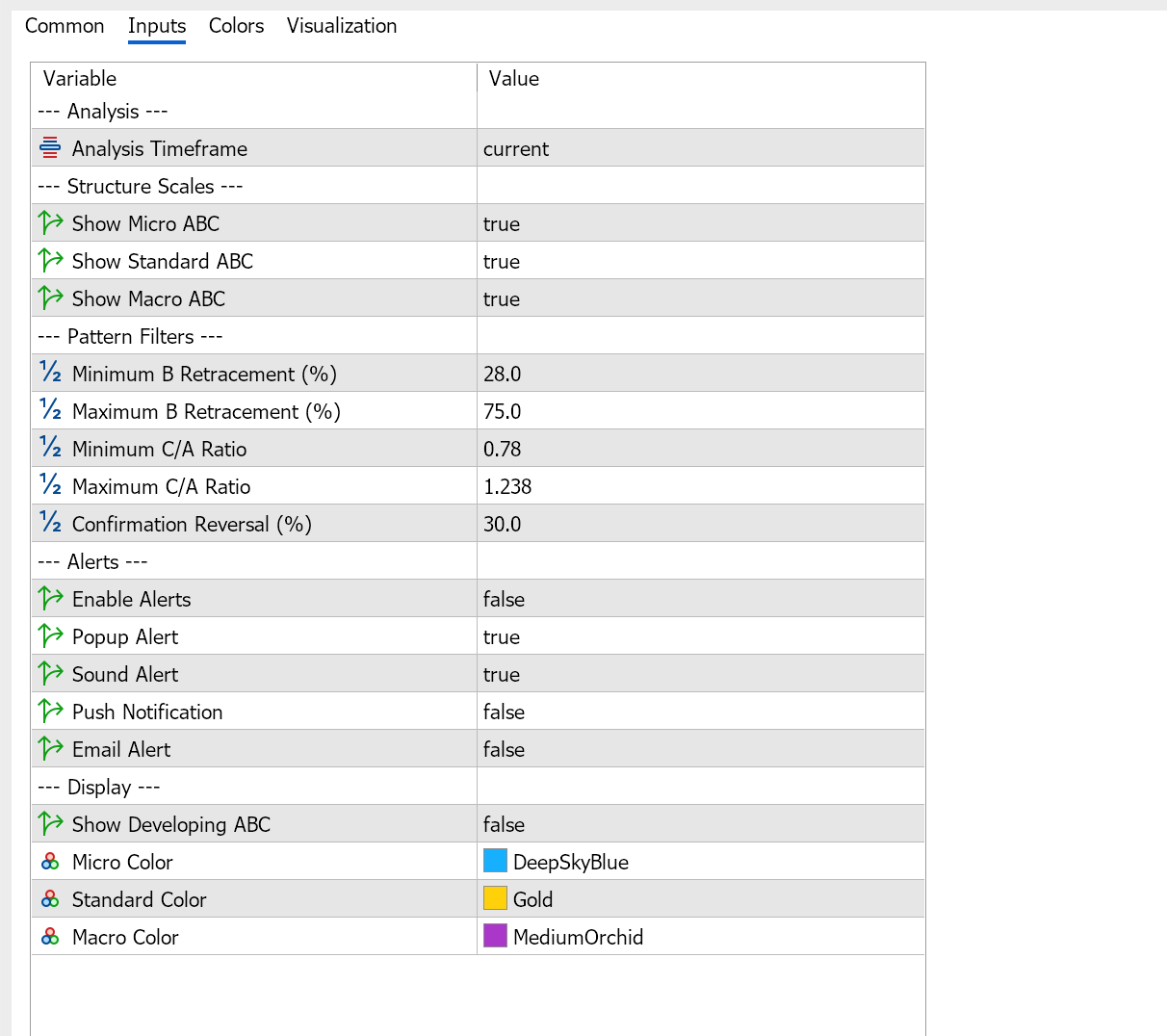Click the Sound Alert boolean icon
The width and height of the screenshot is (1167, 1036).
click(x=50, y=674)
